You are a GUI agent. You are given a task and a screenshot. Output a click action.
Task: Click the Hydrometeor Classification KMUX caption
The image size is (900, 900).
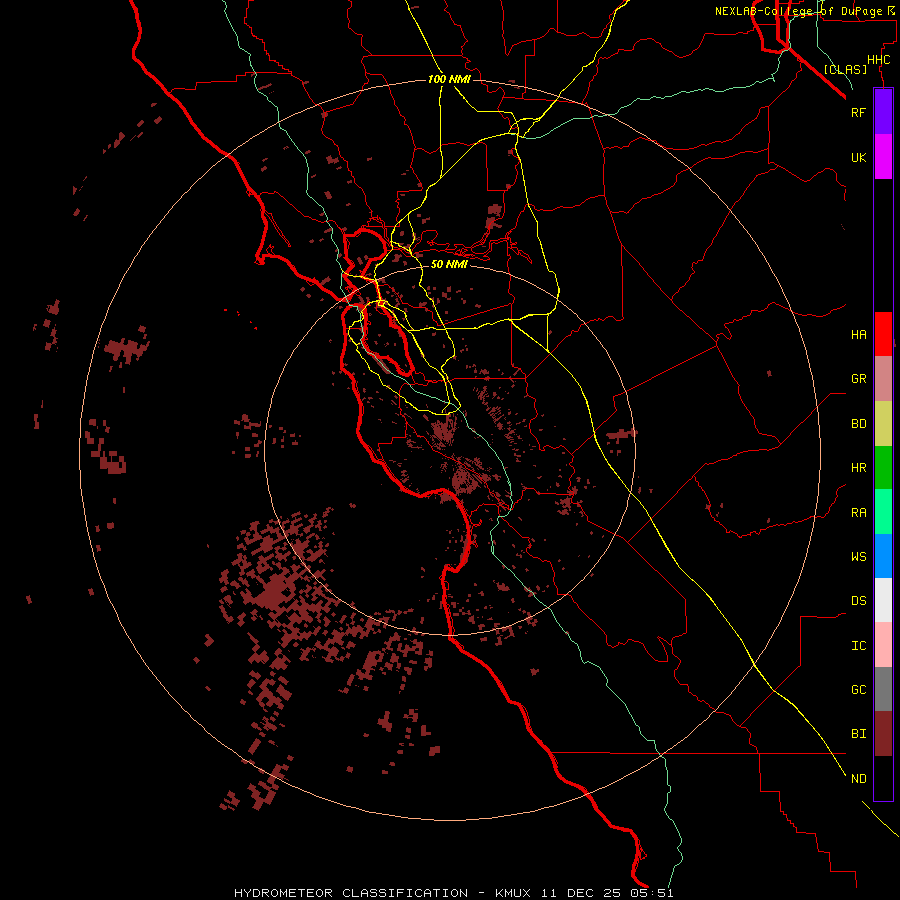(x=453, y=893)
